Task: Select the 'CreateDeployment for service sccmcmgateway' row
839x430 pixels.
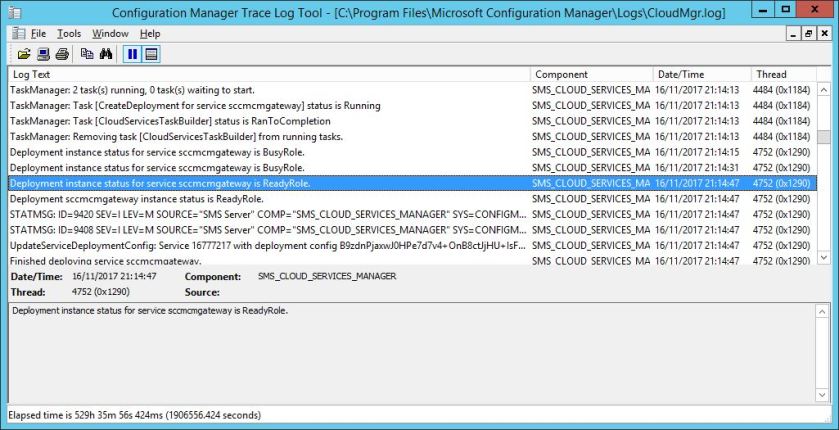Action: [413, 105]
